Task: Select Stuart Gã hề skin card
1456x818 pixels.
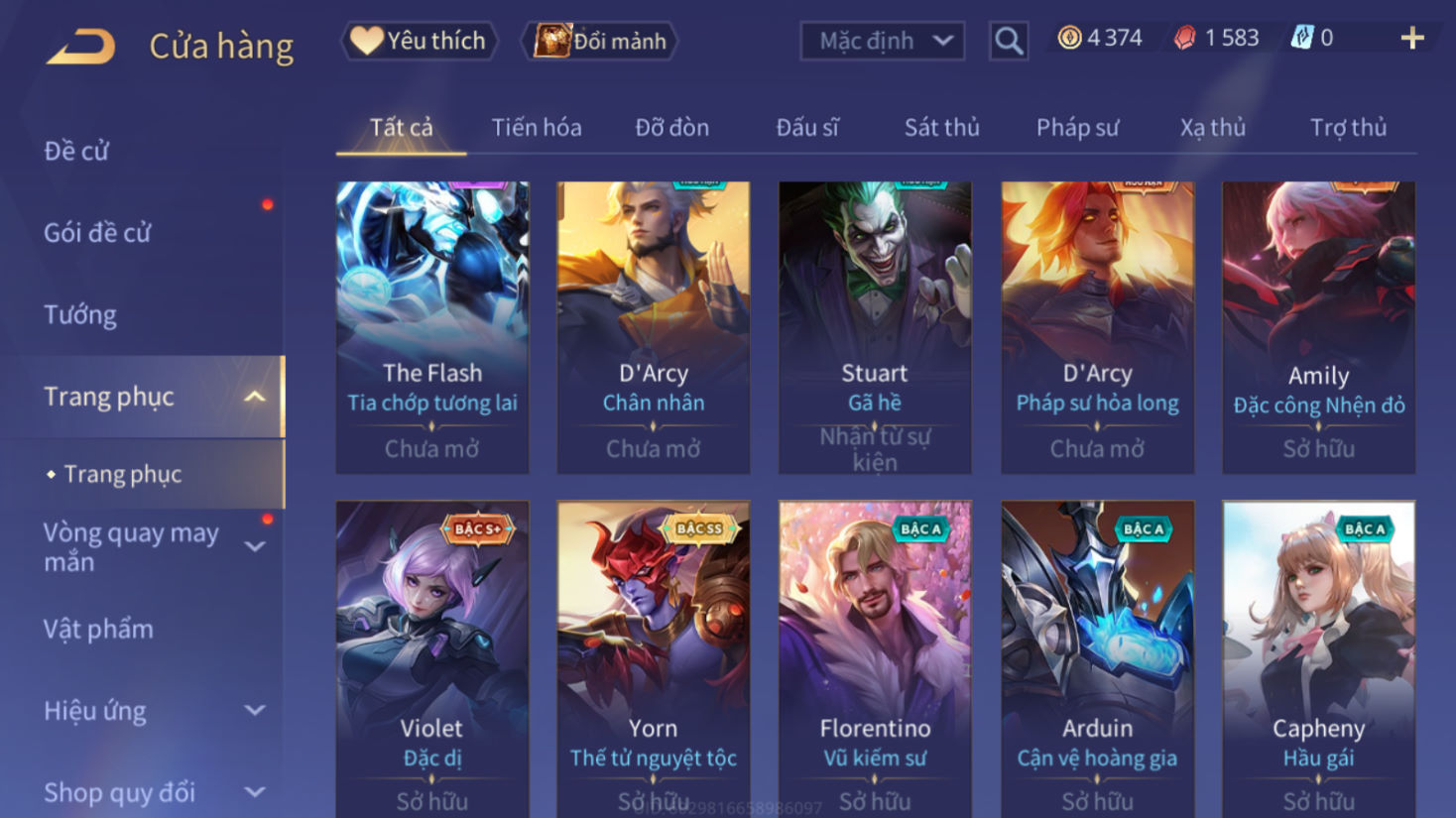Action: 875,327
